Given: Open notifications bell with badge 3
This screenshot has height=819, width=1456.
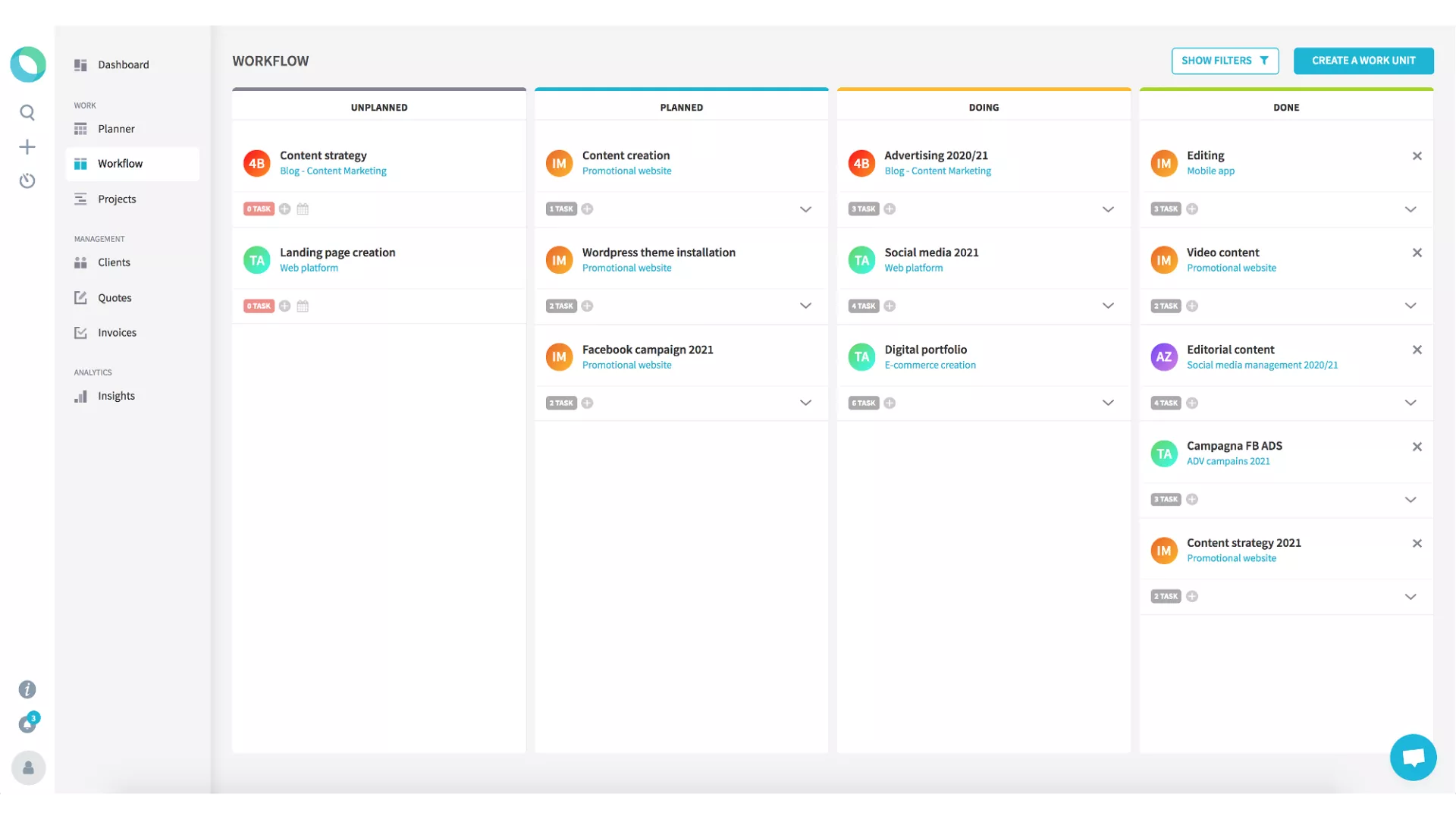Looking at the screenshot, I should tap(28, 724).
